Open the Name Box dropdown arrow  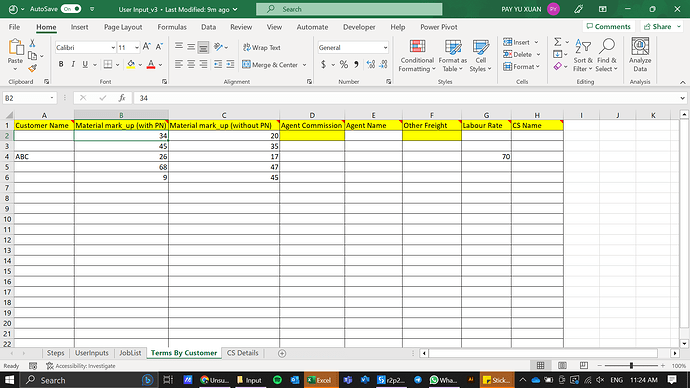52,98
